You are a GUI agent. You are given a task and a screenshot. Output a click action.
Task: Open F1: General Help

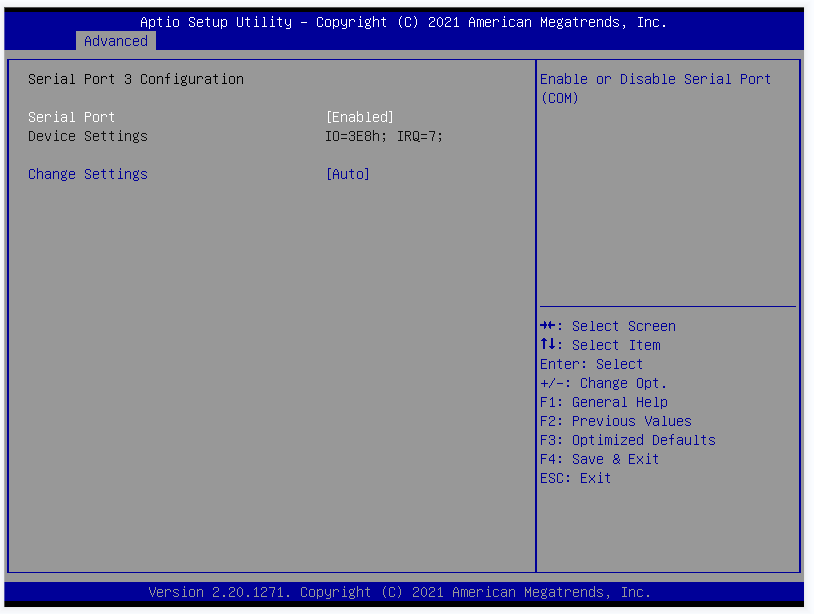603,402
